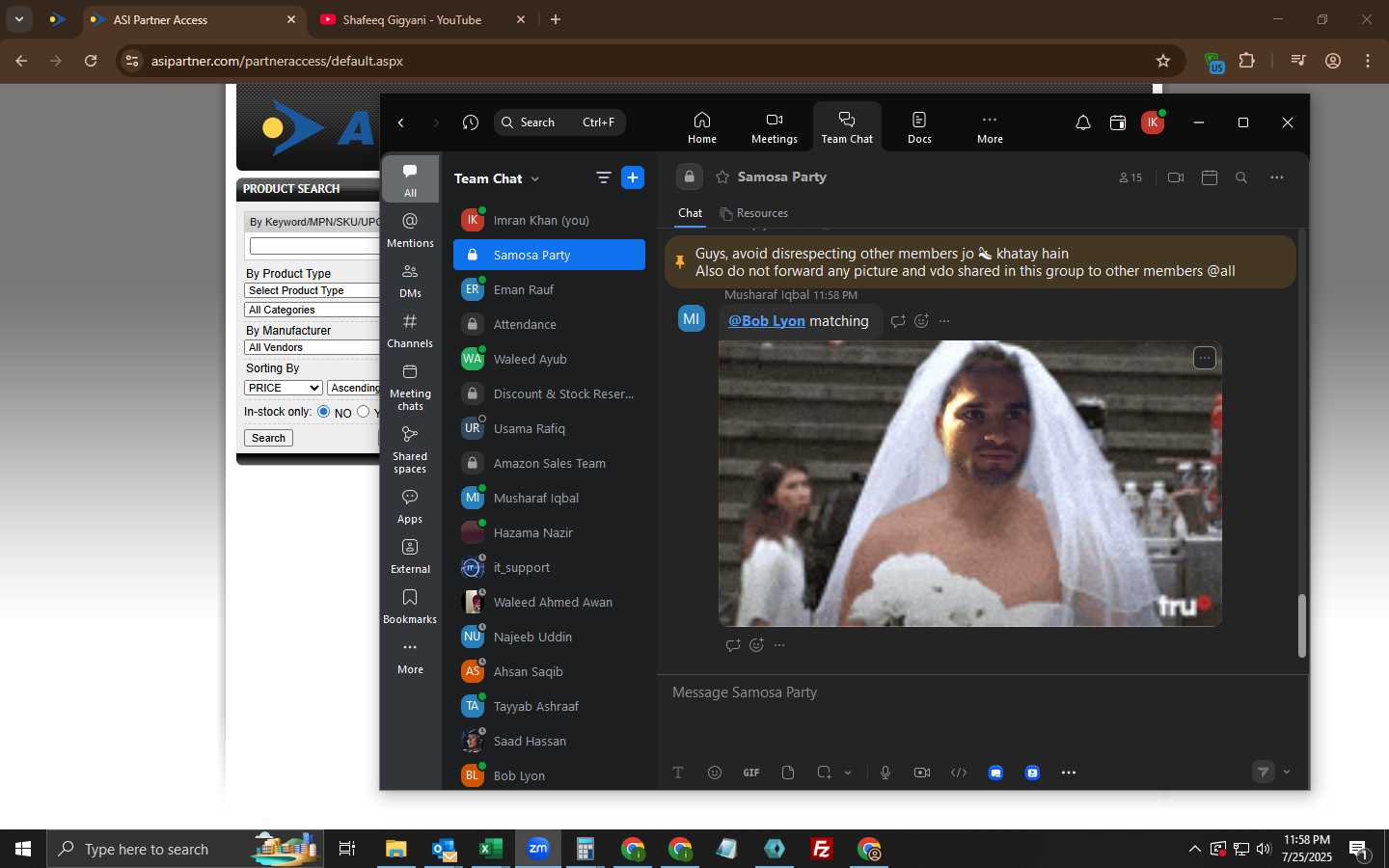Viewport: 1389px width, 868px height.
Task: Start a video meeting from chat header
Action: pos(1175,177)
